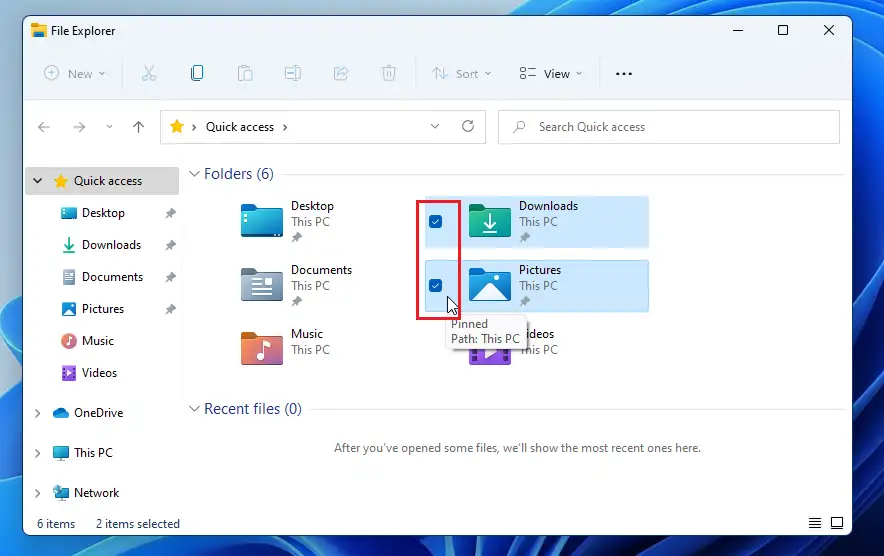Select Desktop in the navigation pane
The height and width of the screenshot is (556, 884).
tap(102, 213)
